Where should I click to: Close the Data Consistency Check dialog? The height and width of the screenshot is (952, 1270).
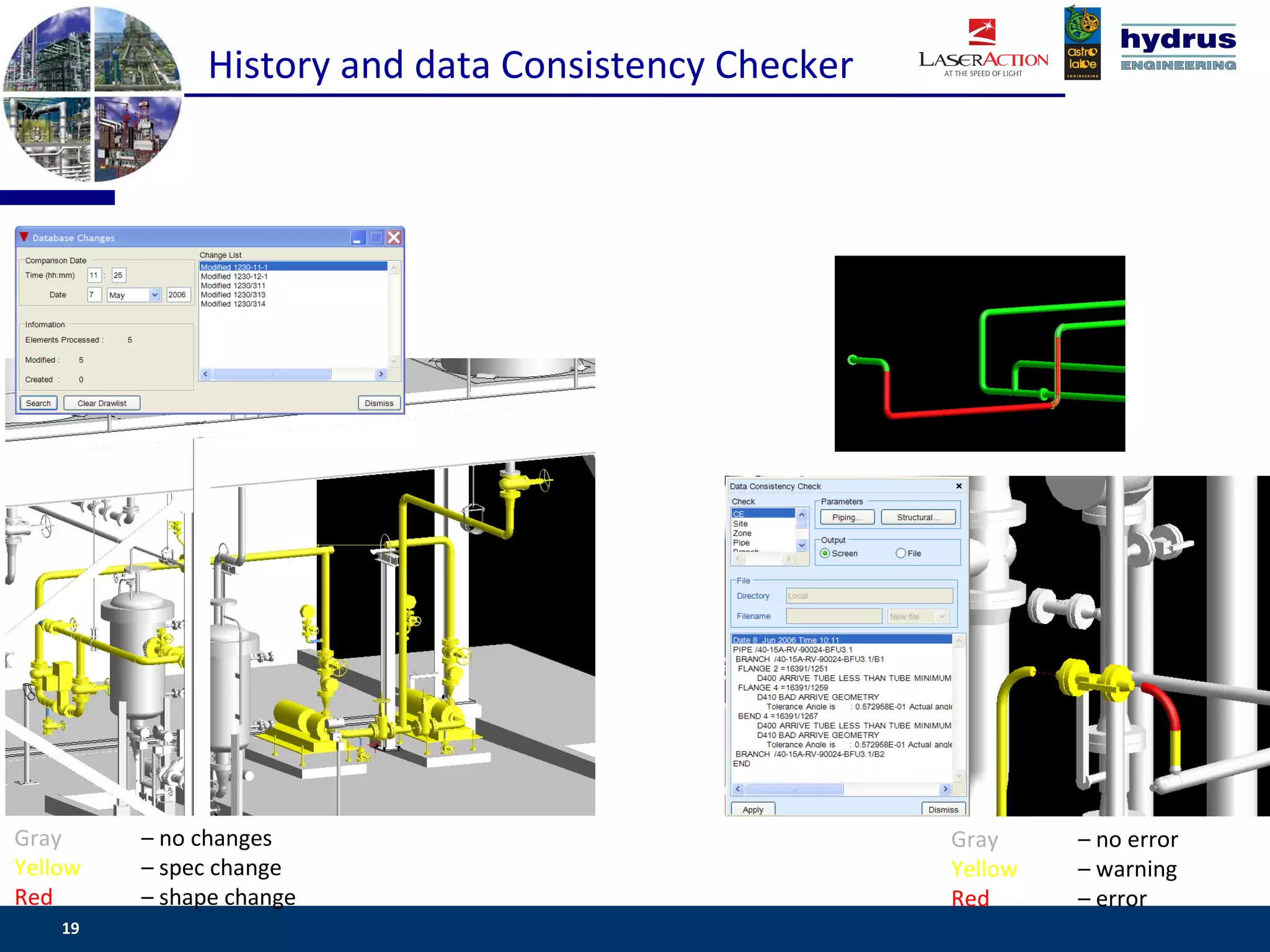(959, 486)
